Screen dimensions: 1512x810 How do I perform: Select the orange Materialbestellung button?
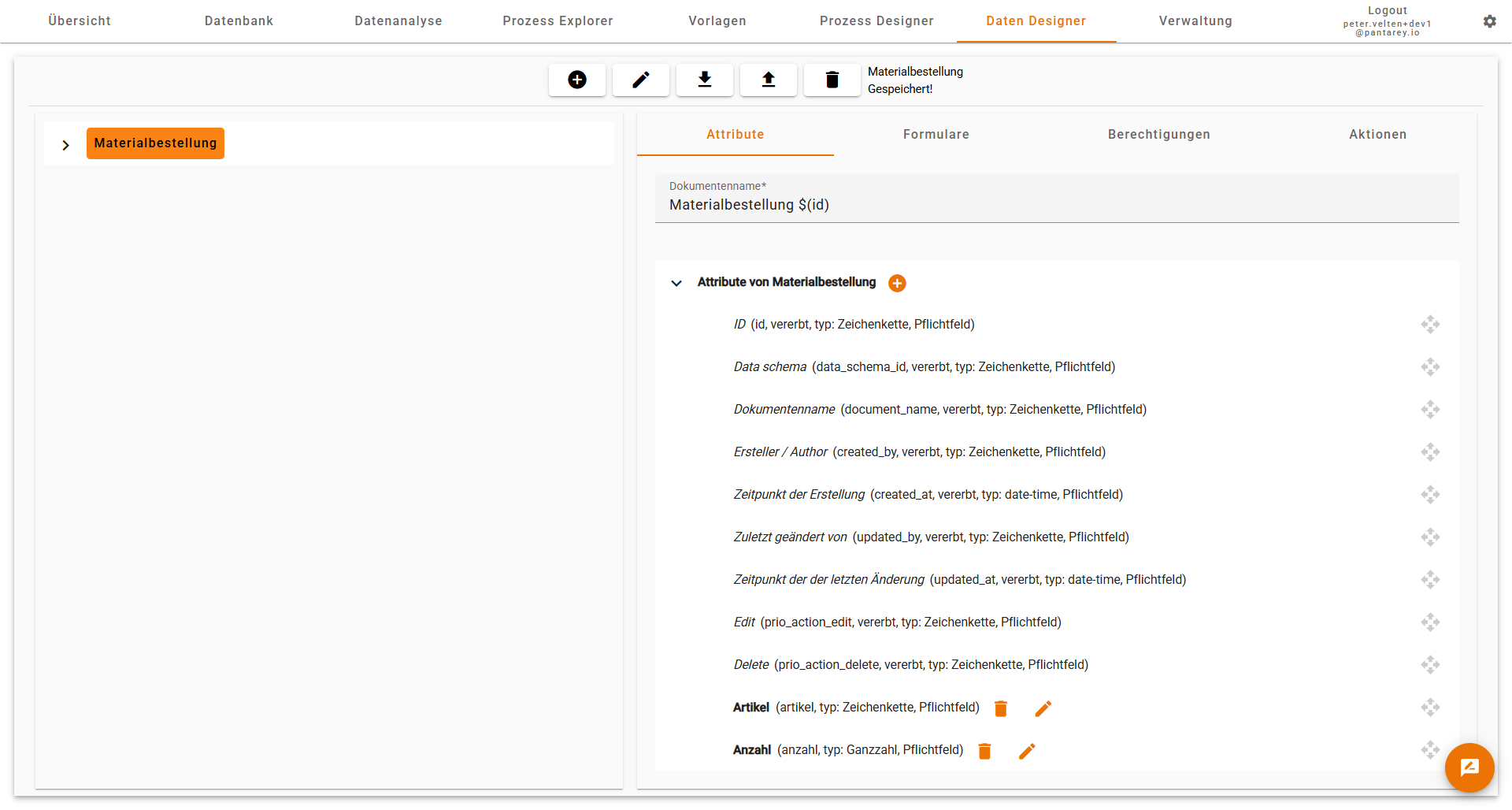click(155, 143)
